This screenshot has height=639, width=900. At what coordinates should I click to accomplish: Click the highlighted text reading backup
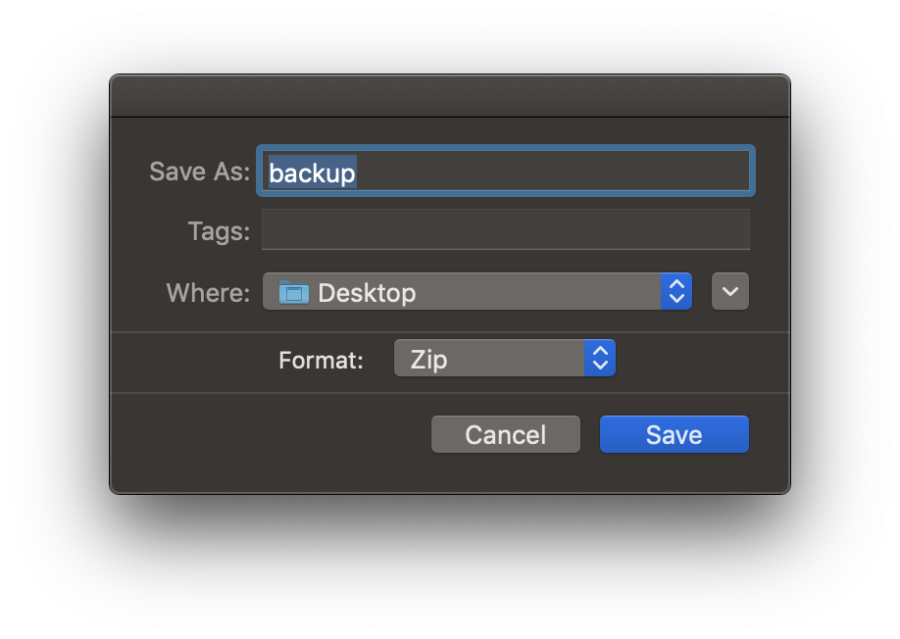point(311,172)
